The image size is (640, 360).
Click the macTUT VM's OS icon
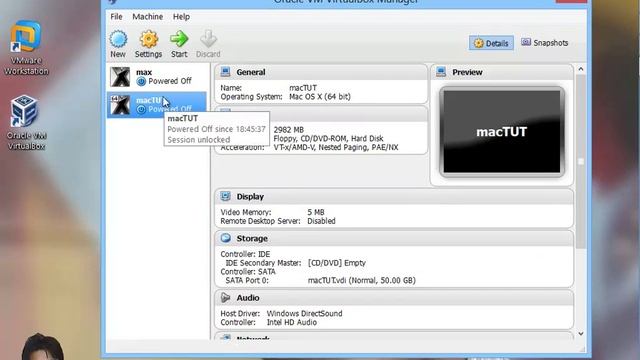pos(120,105)
